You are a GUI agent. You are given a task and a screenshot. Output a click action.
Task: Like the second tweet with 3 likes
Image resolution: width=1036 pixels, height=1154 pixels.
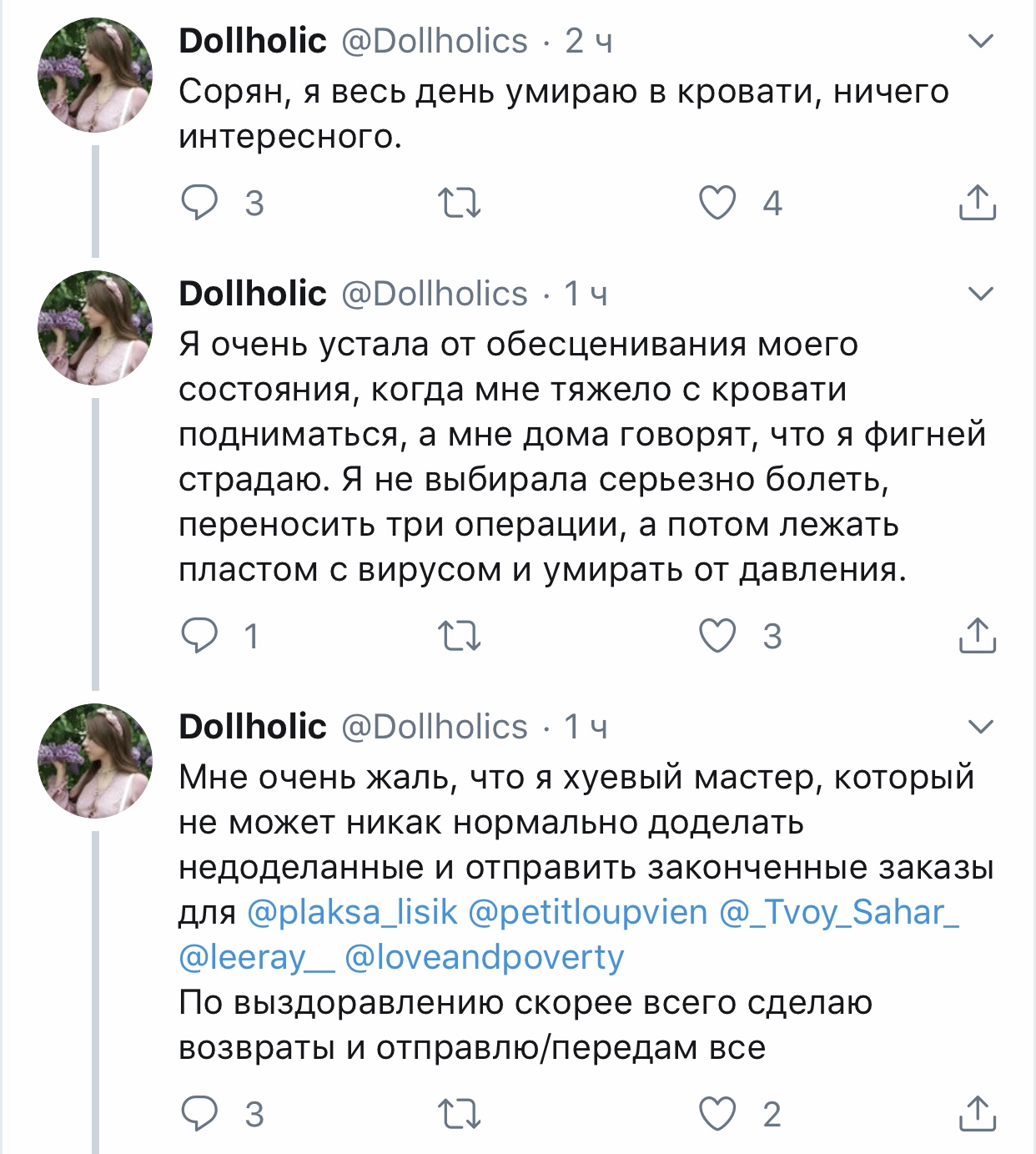(x=717, y=636)
